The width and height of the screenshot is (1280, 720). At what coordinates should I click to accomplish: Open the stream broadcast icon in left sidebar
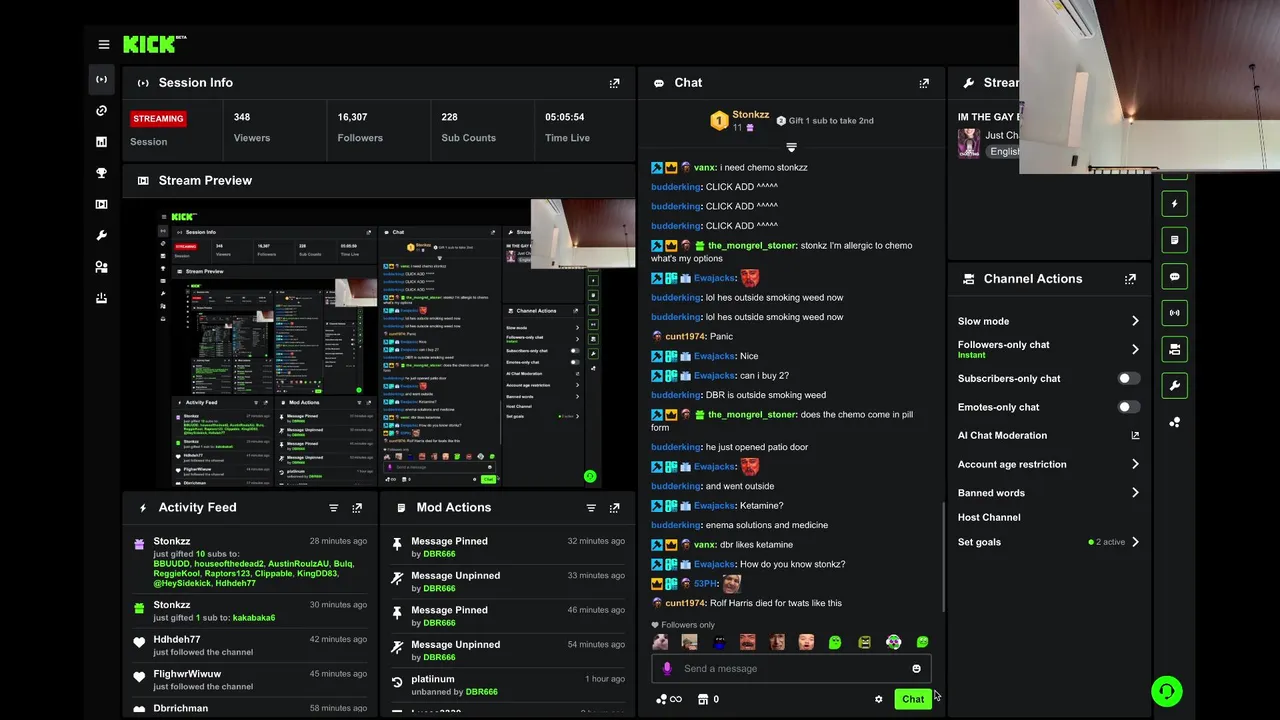point(101,79)
